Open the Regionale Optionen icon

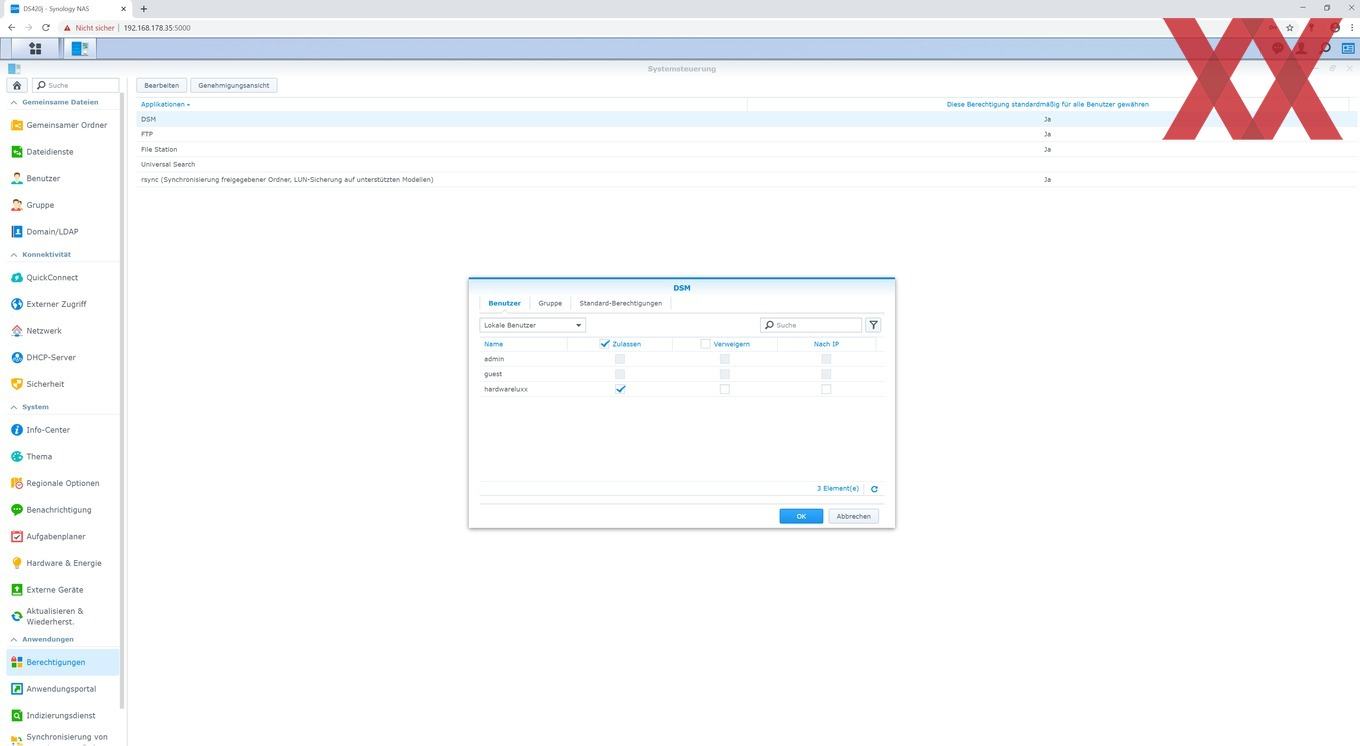click(x=17, y=483)
